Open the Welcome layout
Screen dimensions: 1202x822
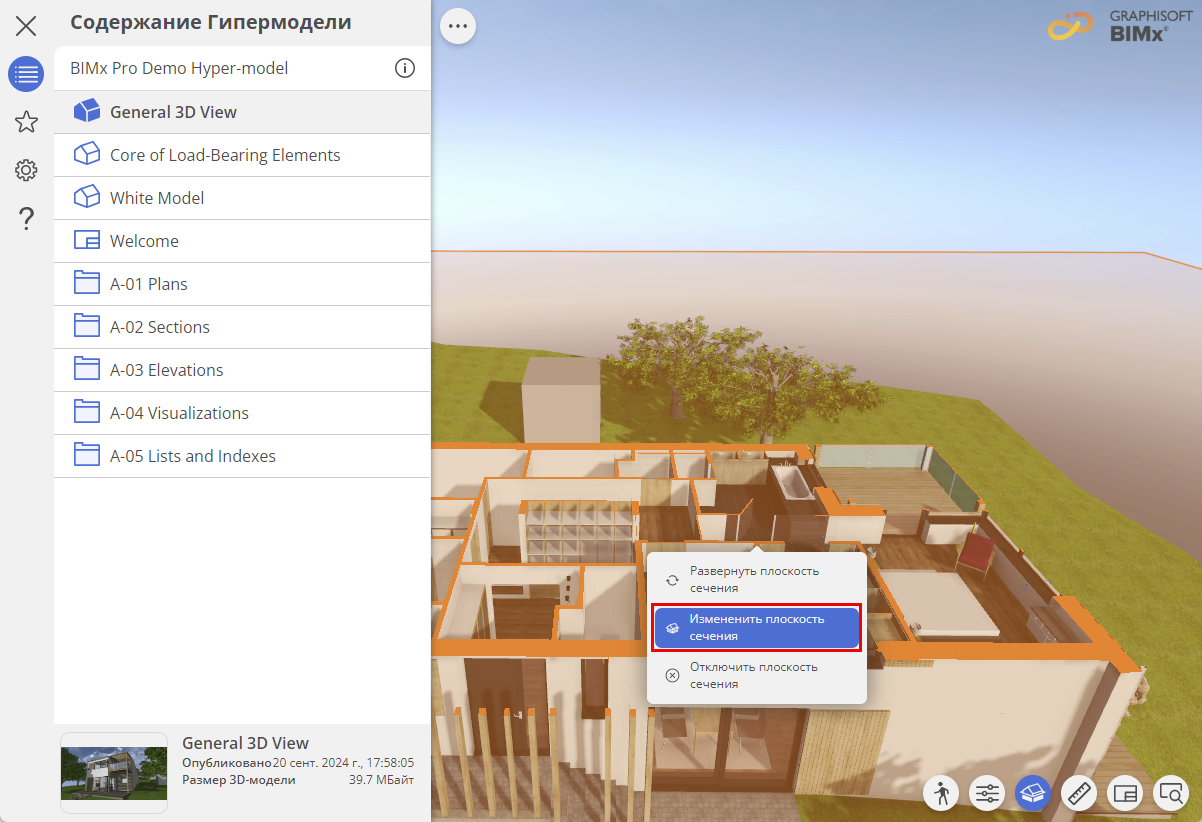(x=242, y=241)
